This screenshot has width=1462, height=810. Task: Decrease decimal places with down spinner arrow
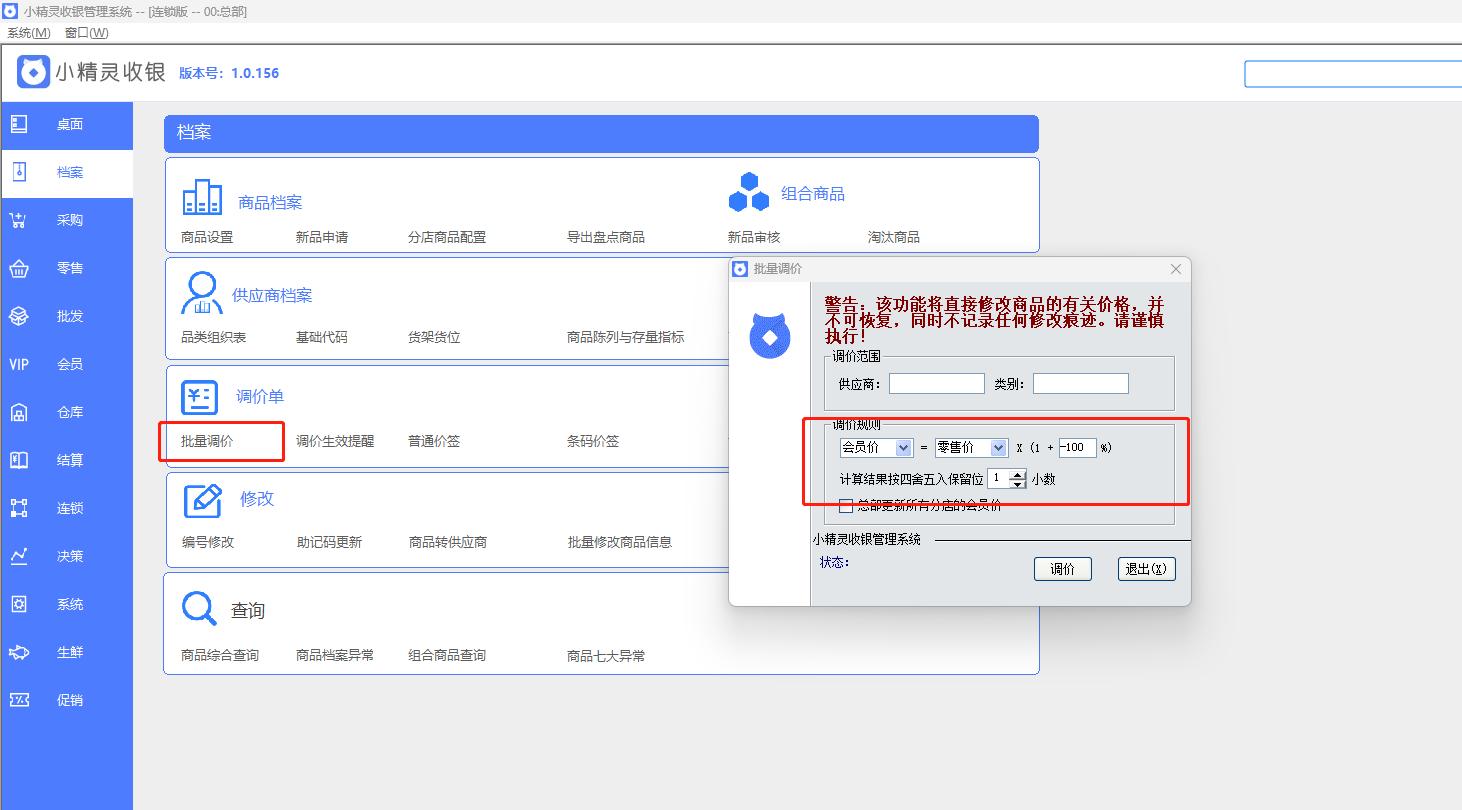pyautogui.click(x=1018, y=483)
